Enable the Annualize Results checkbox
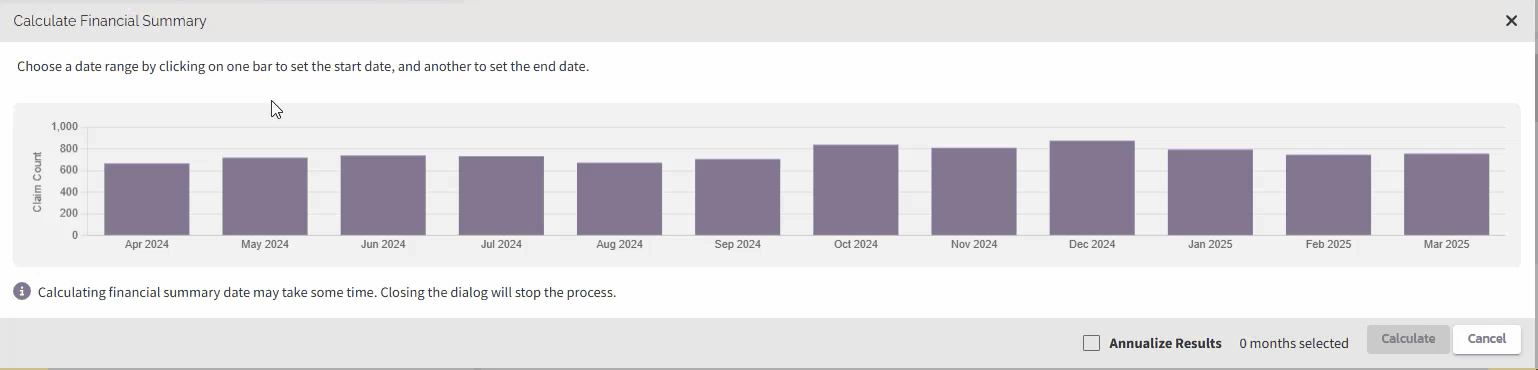1538x370 pixels. (1091, 343)
